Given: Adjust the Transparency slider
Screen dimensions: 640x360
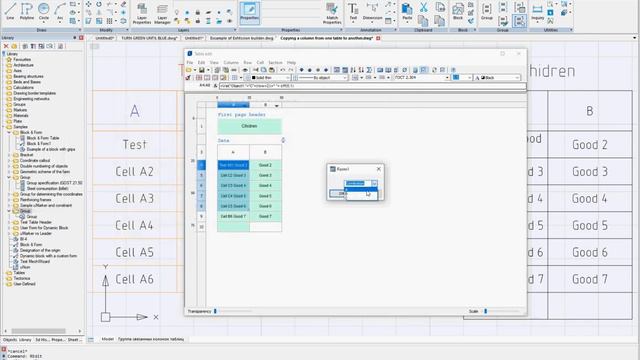Looking at the screenshot, I should [216, 311].
